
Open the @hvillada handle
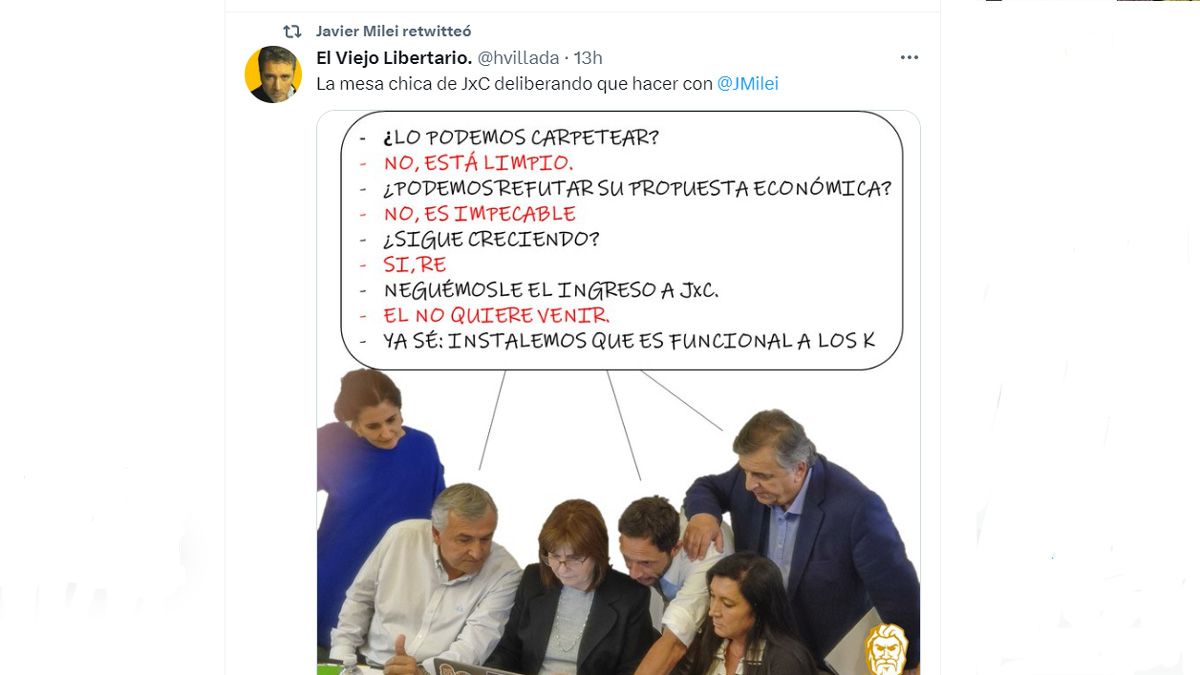pyautogui.click(x=518, y=58)
